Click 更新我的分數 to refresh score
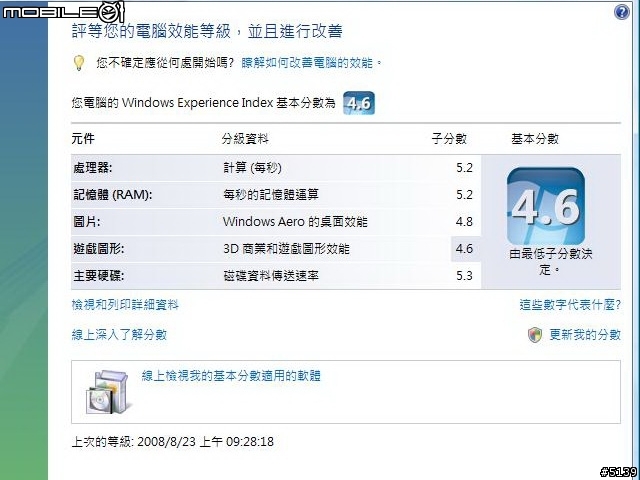The image size is (640, 480). pyautogui.click(x=585, y=335)
